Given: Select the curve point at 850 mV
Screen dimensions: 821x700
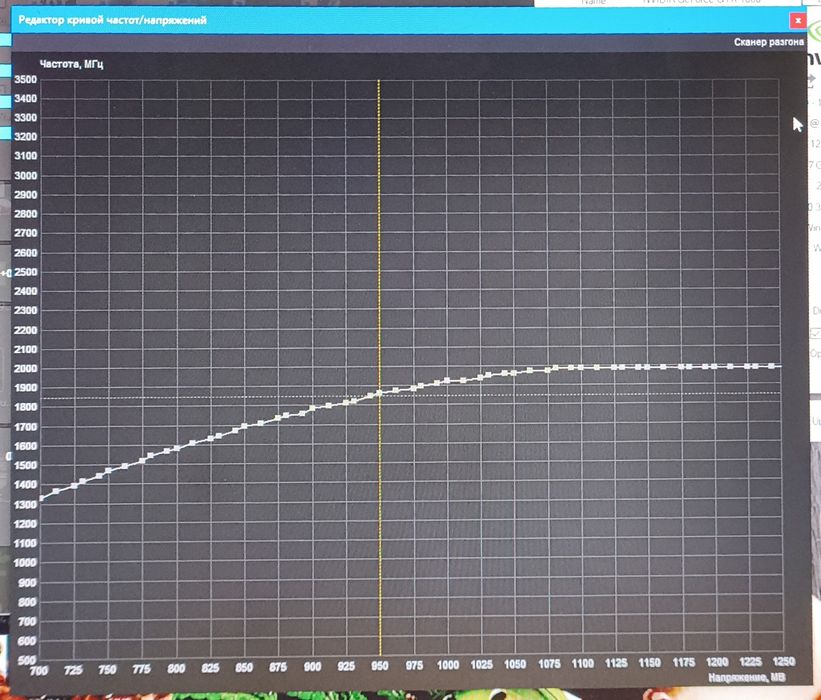Looking at the screenshot, I should (x=244, y=426).
